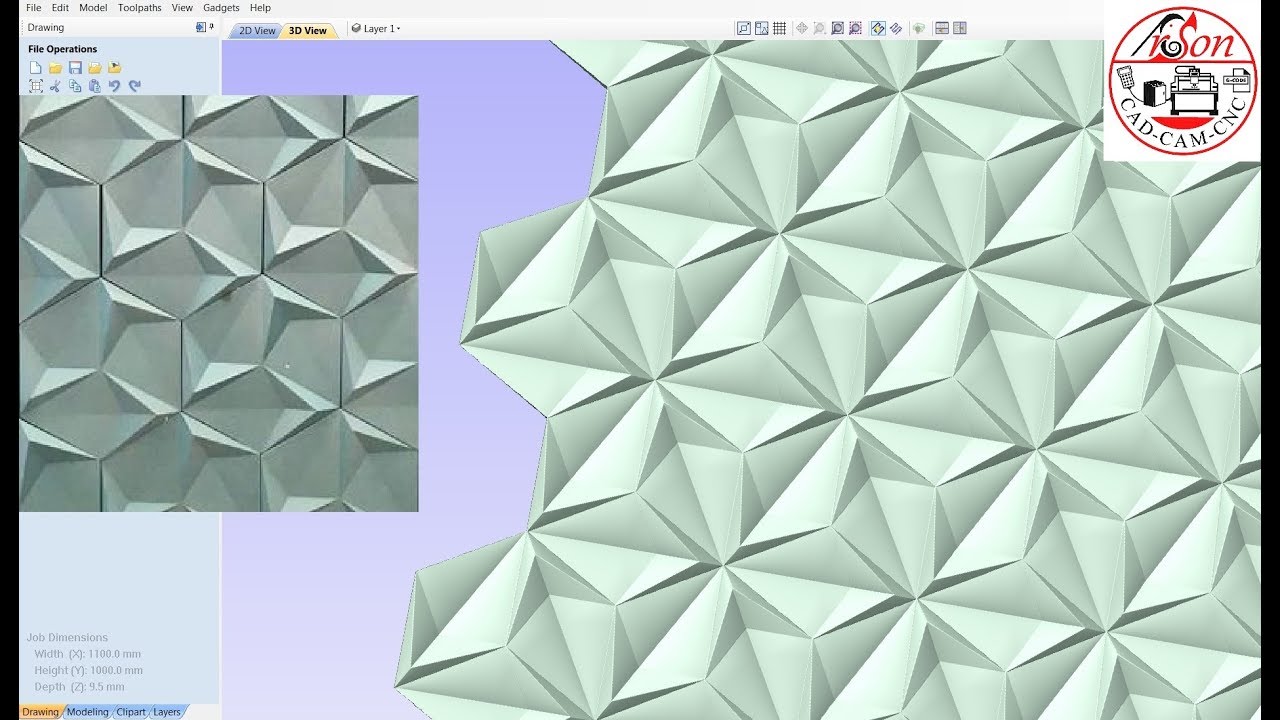Undo the last action

(x=114, y=86)
